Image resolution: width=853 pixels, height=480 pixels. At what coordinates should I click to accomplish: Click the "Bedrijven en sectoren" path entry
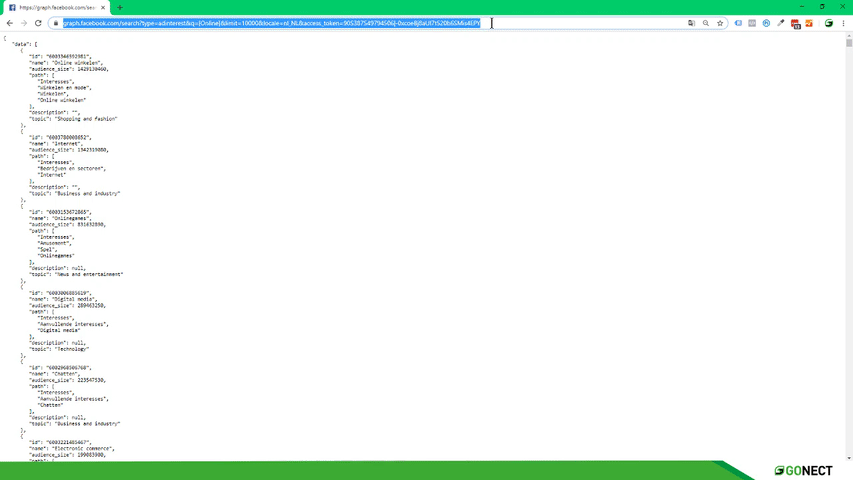[72, 169]
